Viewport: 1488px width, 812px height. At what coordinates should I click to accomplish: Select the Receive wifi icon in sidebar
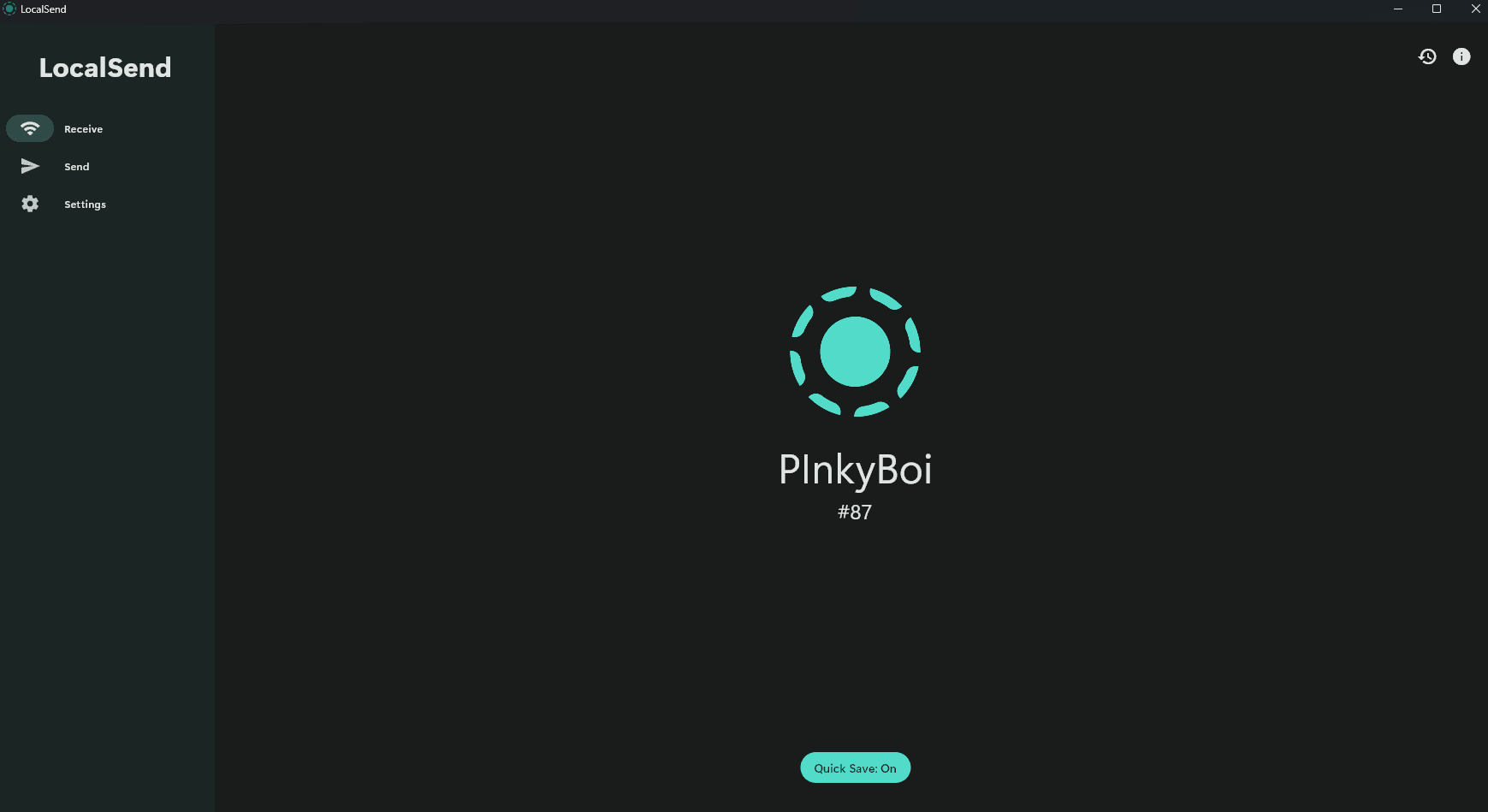tap(30, 128)
